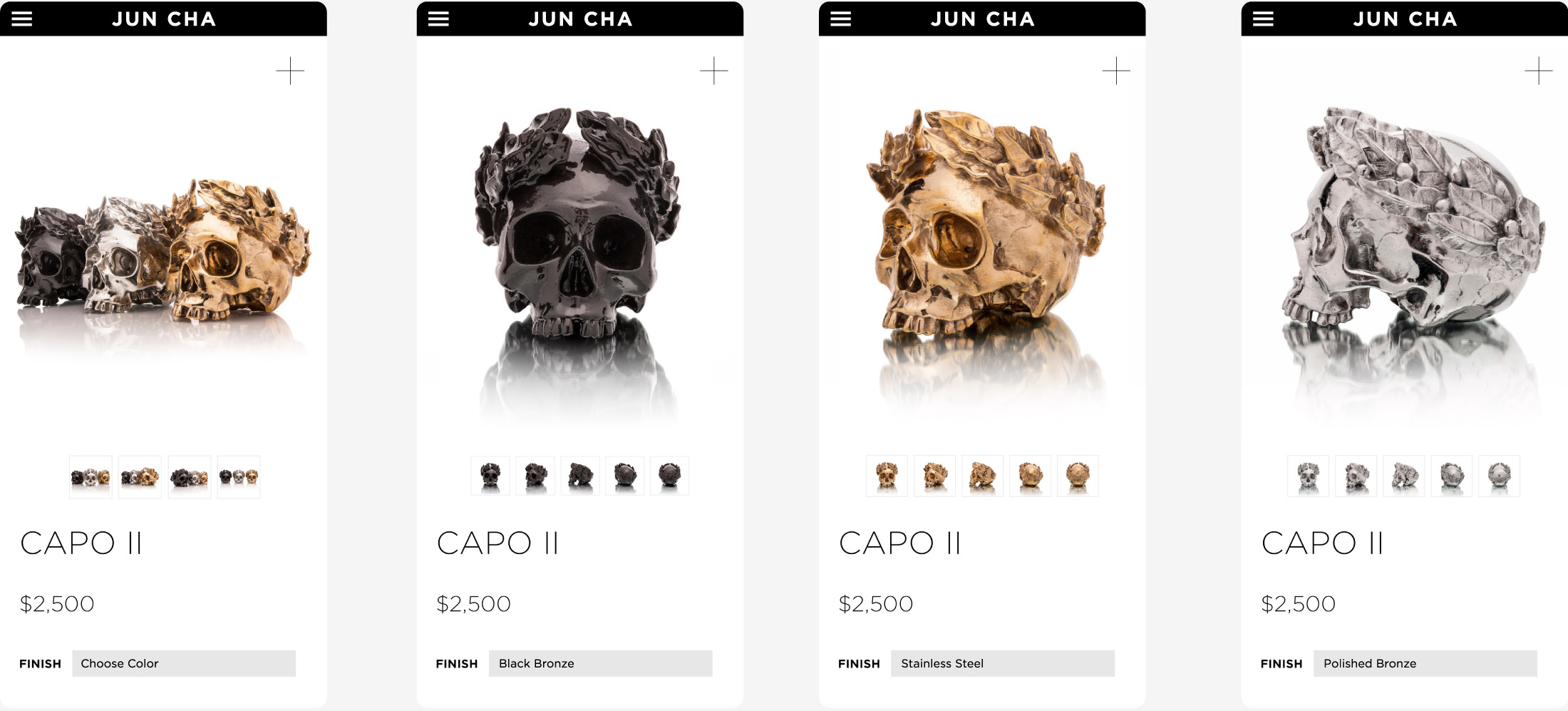Tap plus icon above the three-skull image

coord(290,71)
